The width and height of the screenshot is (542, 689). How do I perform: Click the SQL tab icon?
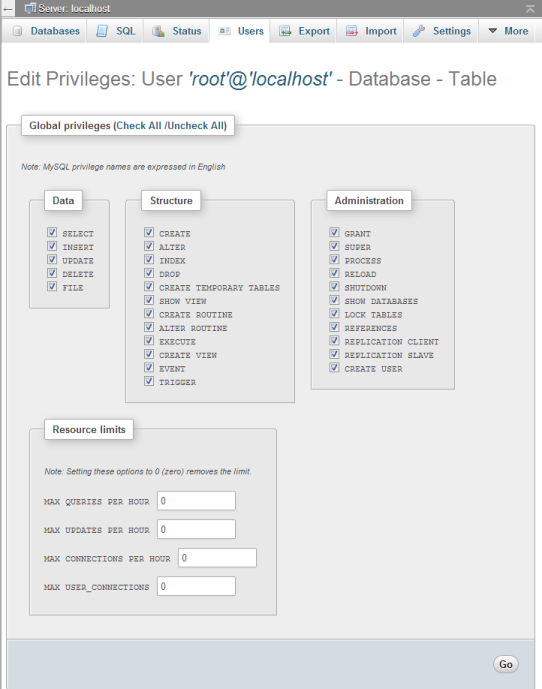point(102,31)
